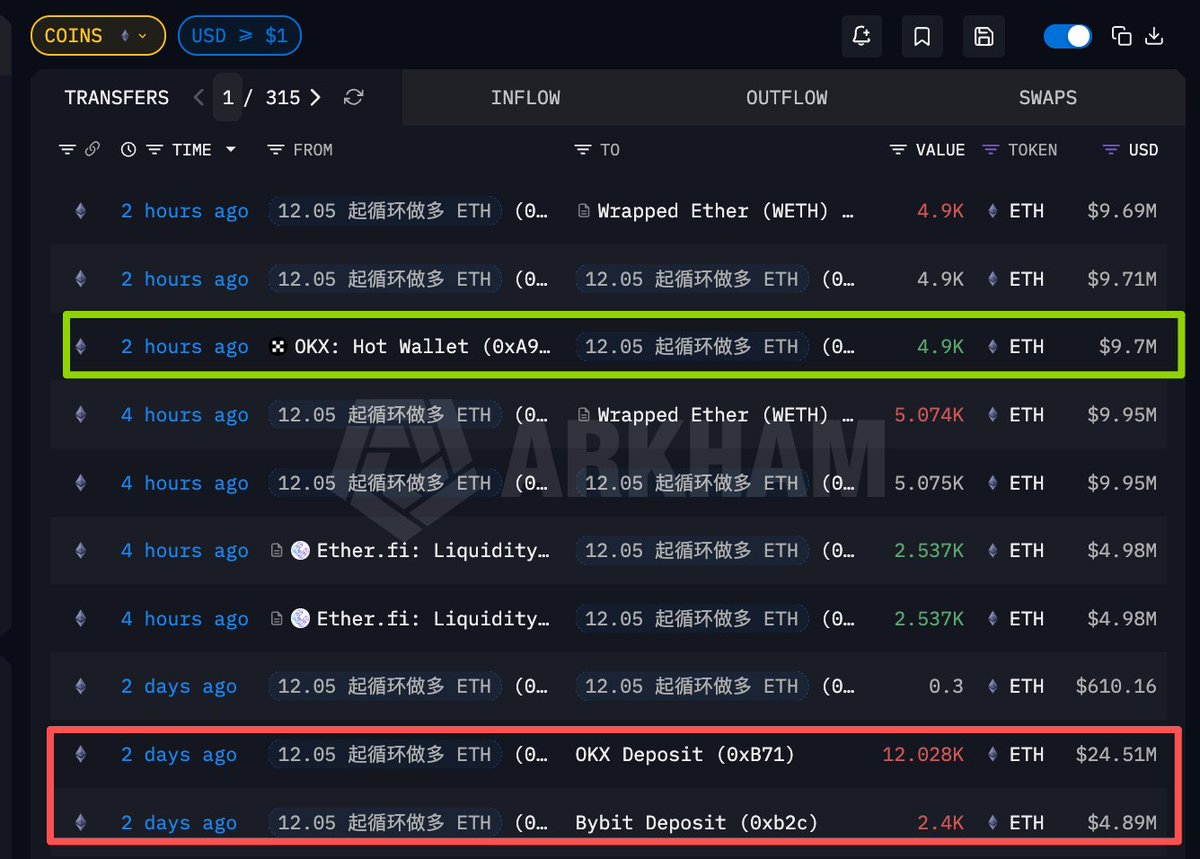The height and width of the screenshot is (859, 1200).
Task: Open the OKX Deposit (0xB71) address link
Action: [684, 755]
